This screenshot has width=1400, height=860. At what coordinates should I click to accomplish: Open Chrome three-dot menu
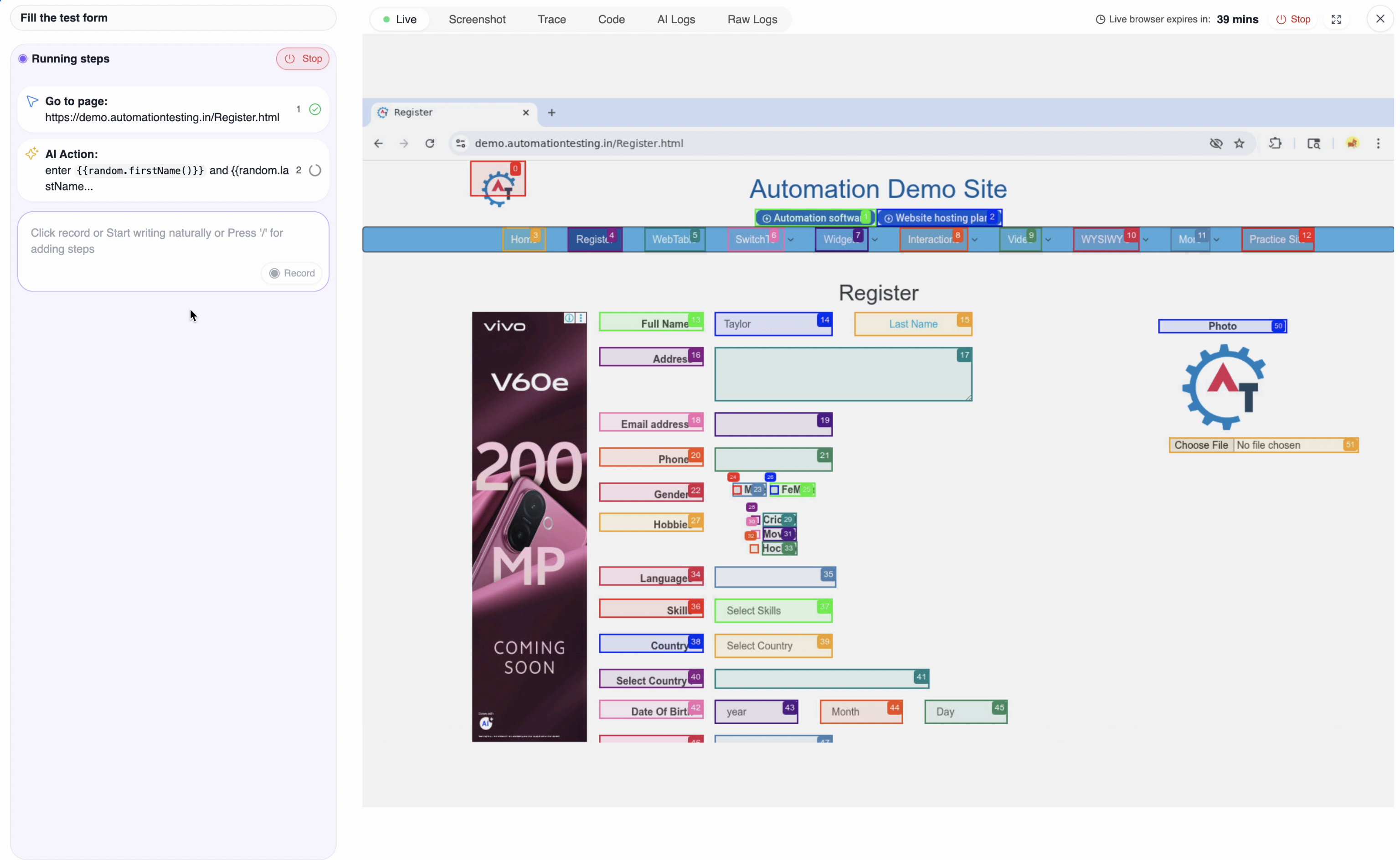click(x=1378, y=143)
